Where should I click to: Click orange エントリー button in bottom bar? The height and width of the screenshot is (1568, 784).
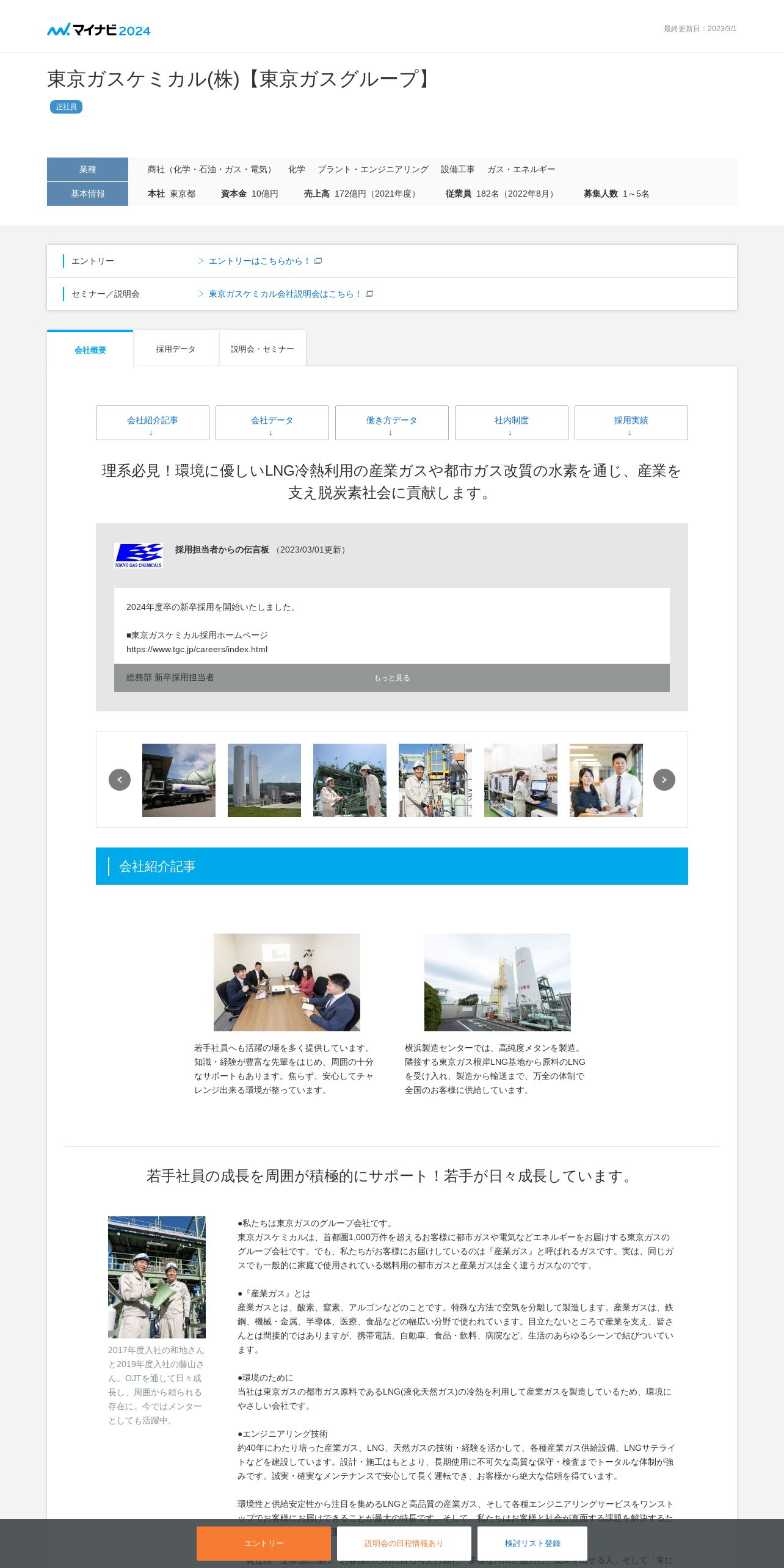pos(264,1544)
